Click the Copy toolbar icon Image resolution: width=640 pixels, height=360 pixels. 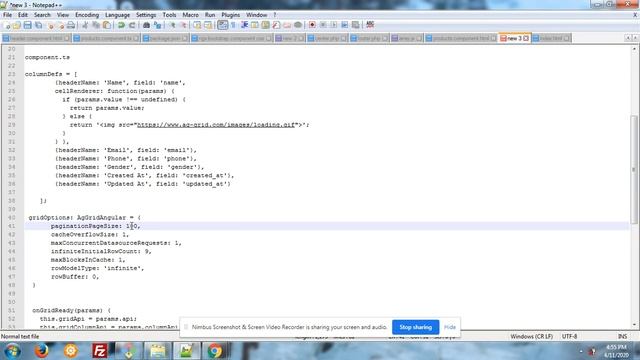pyautogui.click(x=96, y=25)
